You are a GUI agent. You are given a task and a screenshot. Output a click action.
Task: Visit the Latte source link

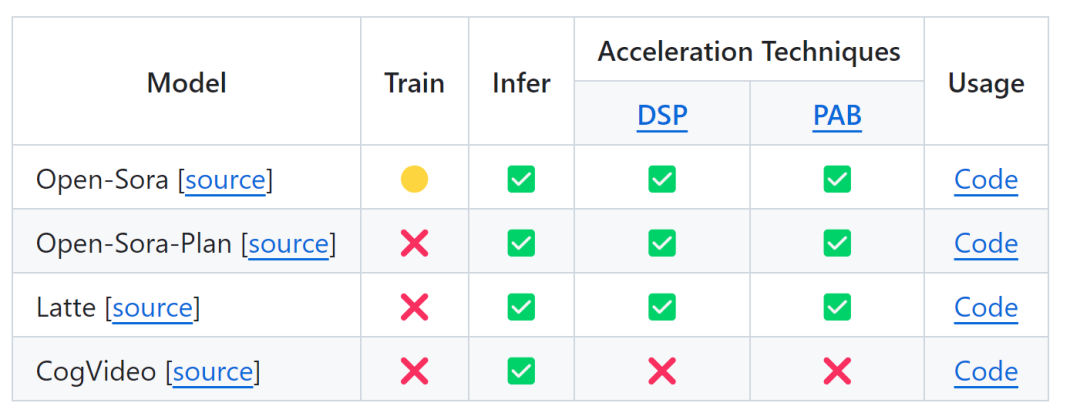[x=153, y=308]
